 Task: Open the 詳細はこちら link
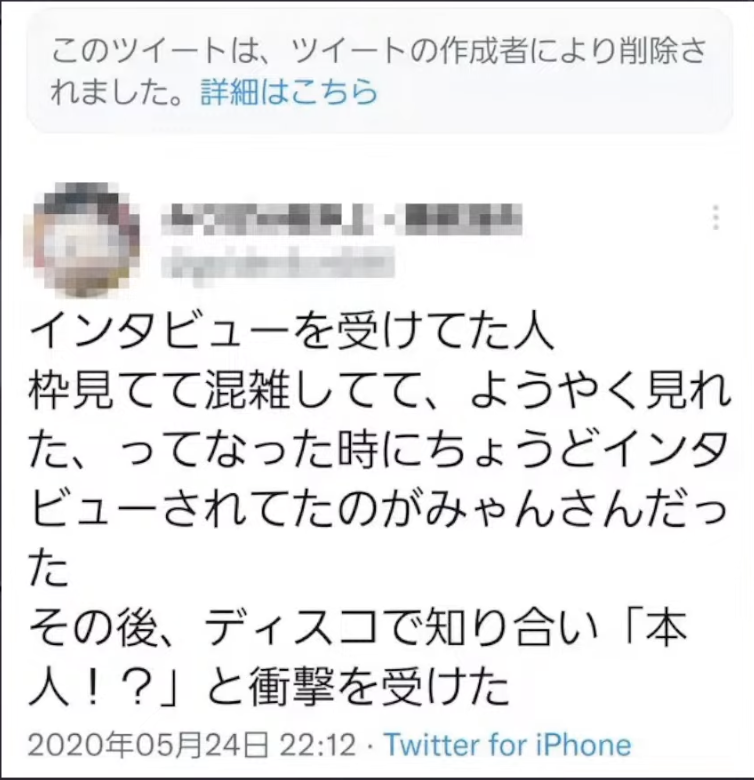point(289,92)
